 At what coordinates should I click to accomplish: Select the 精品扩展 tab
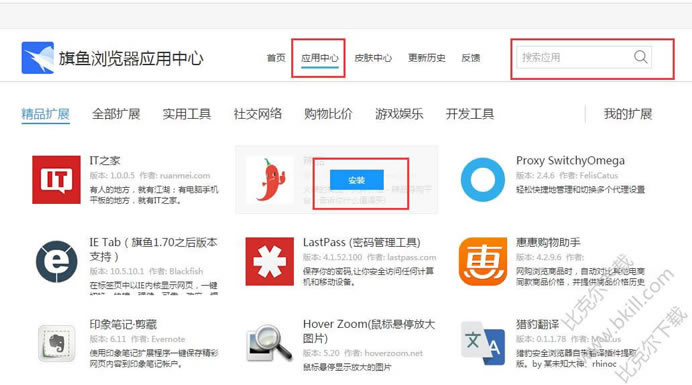click(45, 114)
